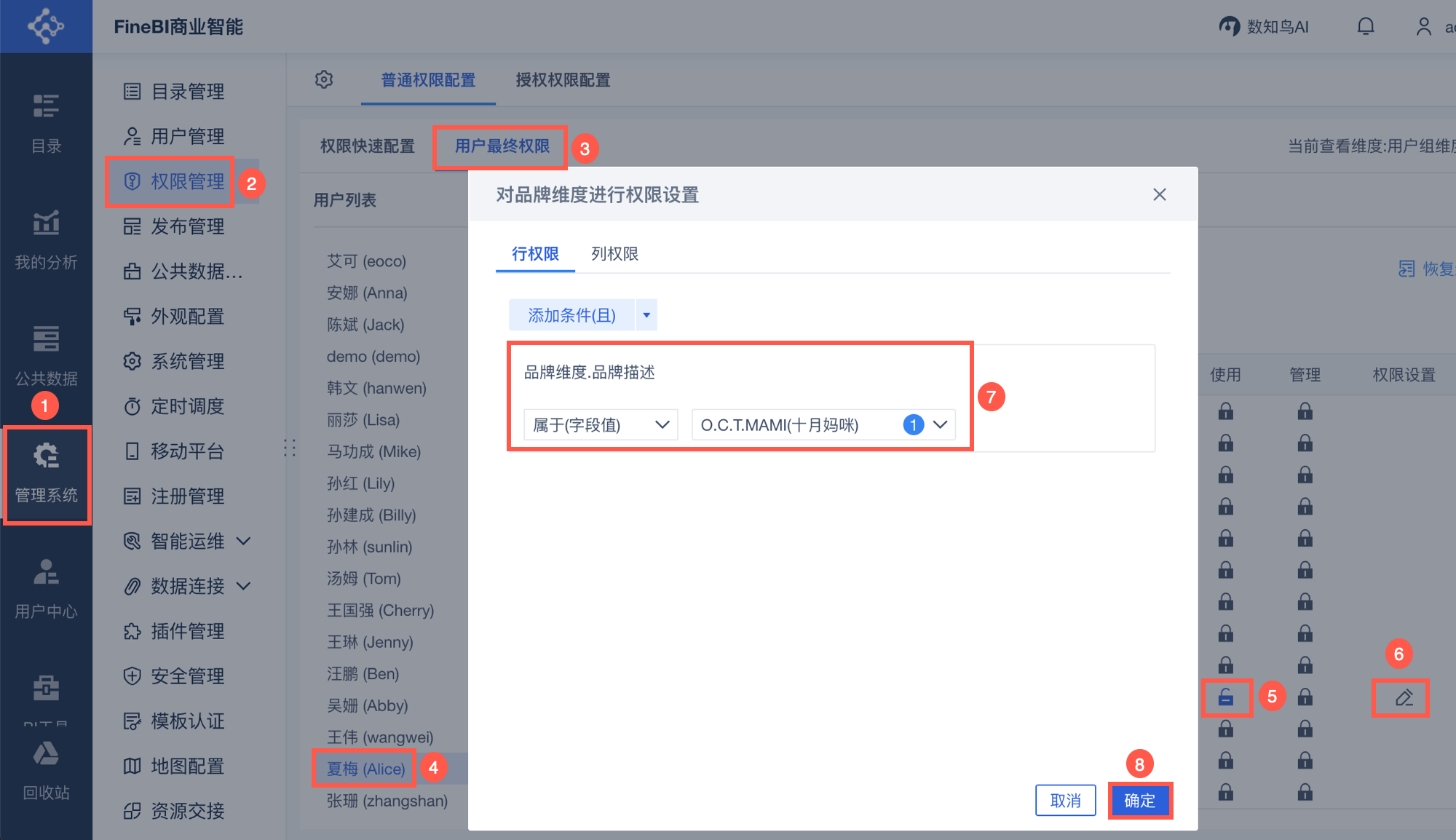Switch to the 列权限 tab
The image size is (1456, 840).
pos(614,253)
